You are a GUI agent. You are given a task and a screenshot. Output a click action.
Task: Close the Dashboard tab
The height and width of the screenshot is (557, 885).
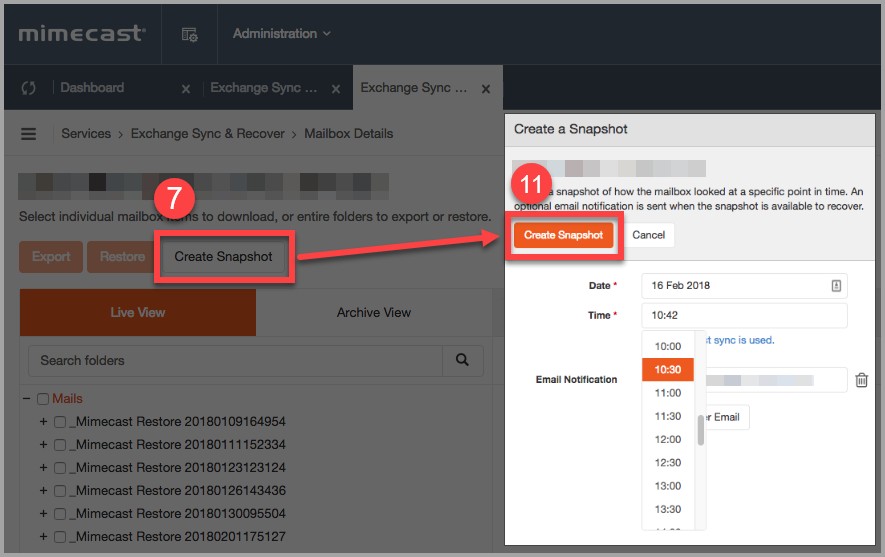pos(185,89)
